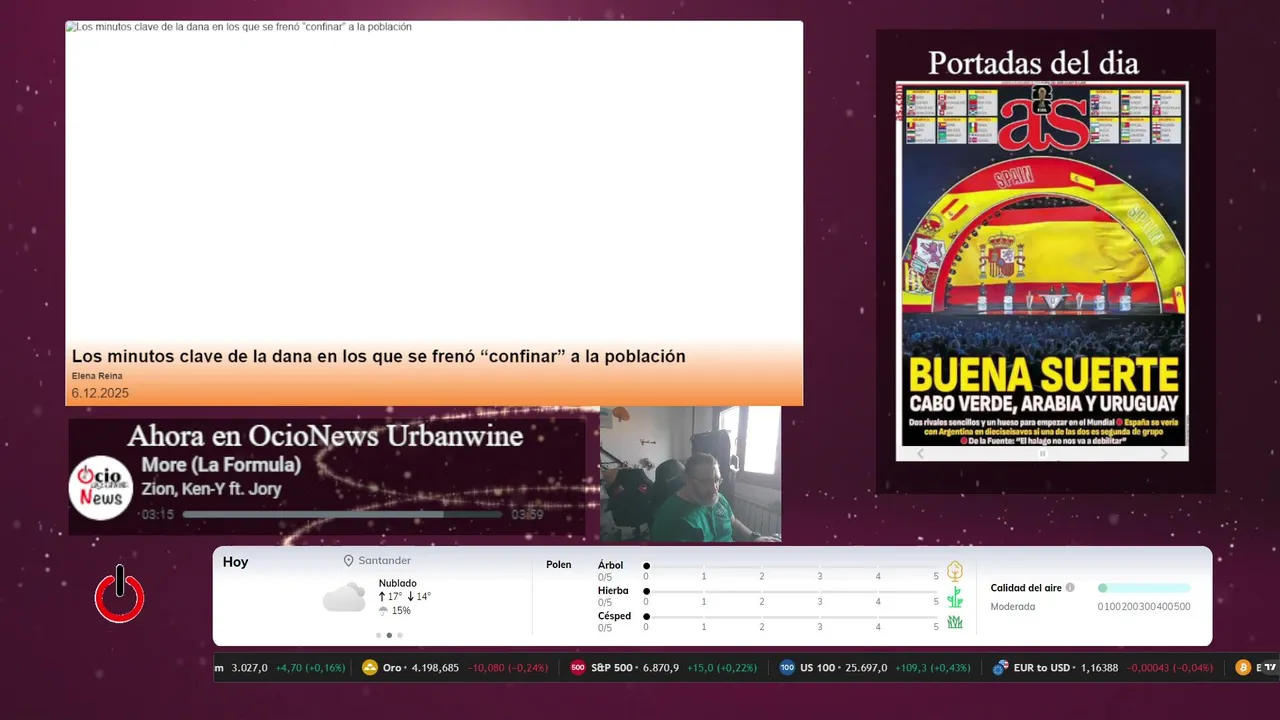This screenshot has width=1280, height=720.
Task: Click elapsed time 03:15
Action: click(158, 515)
